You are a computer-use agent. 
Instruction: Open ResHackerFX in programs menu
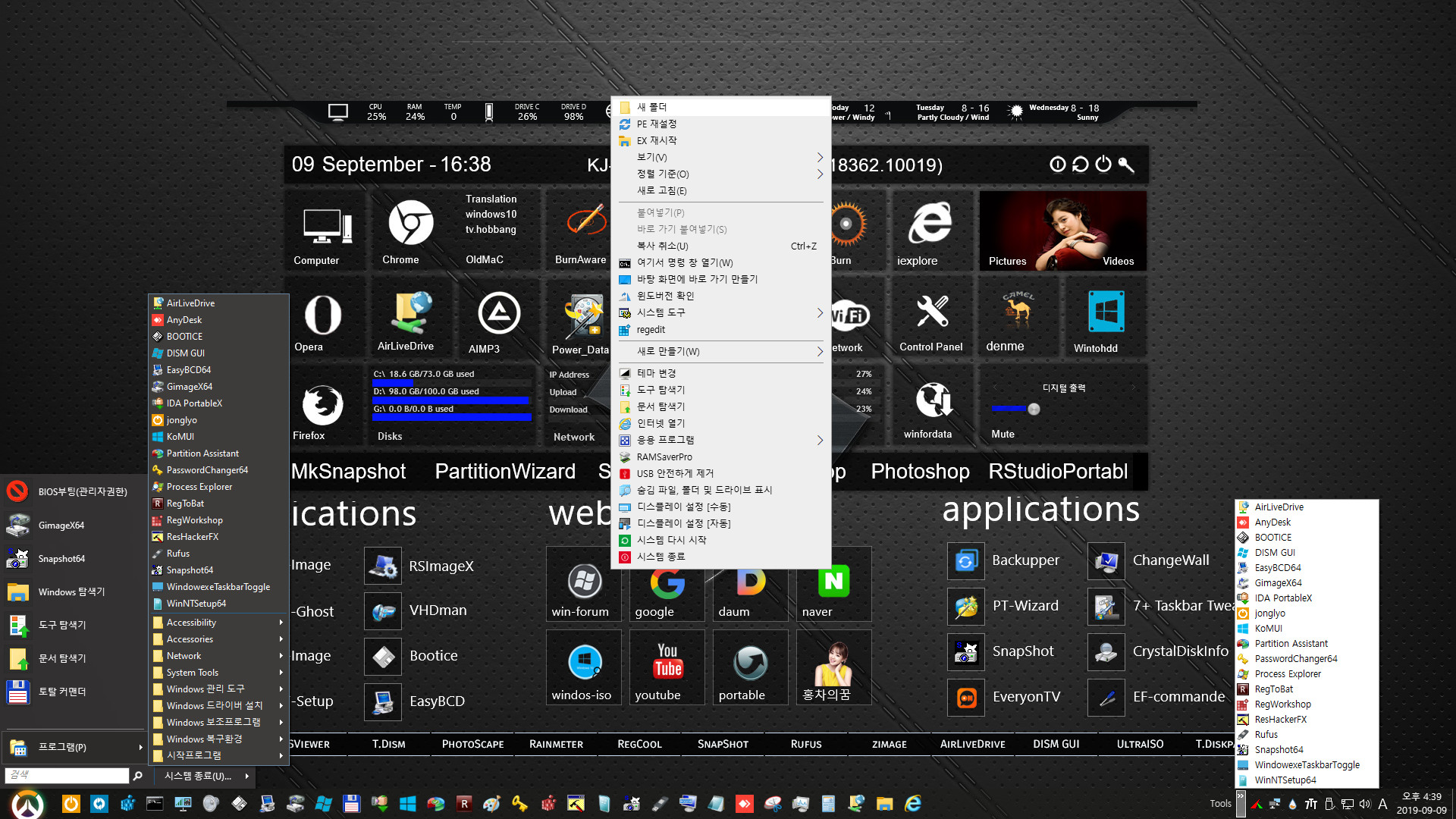pos(218,537)
